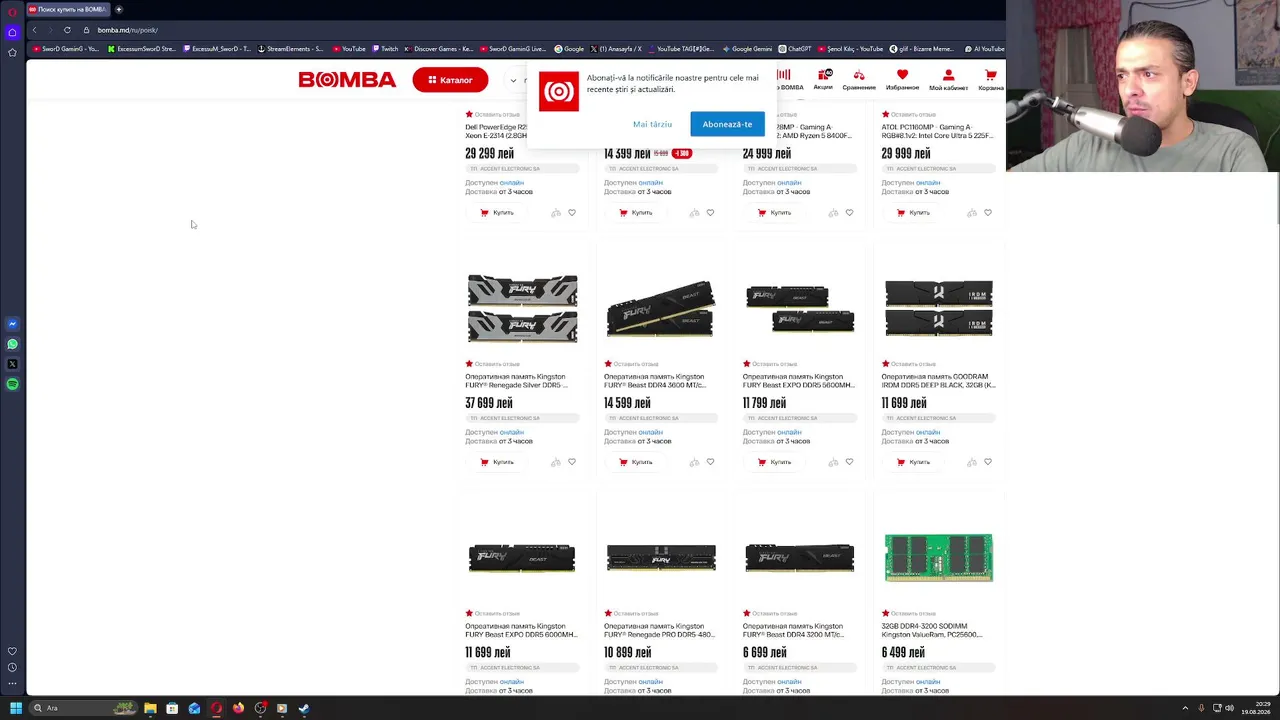Open the Kingston ValueRam SODIMM product image
Image resolution: width=1280 pixels, height=720 pixels.
[x=939, y=557]
